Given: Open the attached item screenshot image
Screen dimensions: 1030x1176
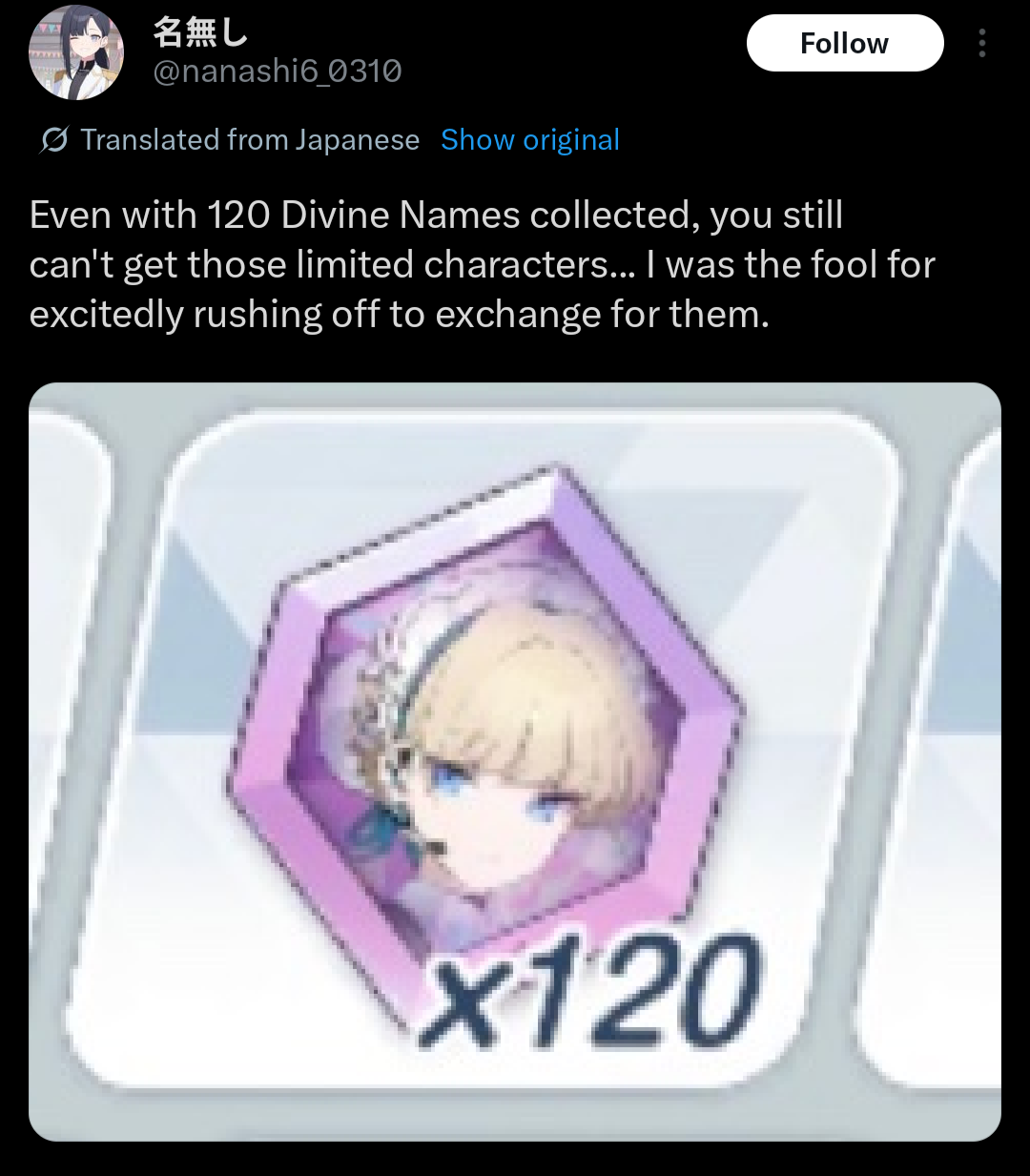Looking at the screenshot, I should coord(515,761).
